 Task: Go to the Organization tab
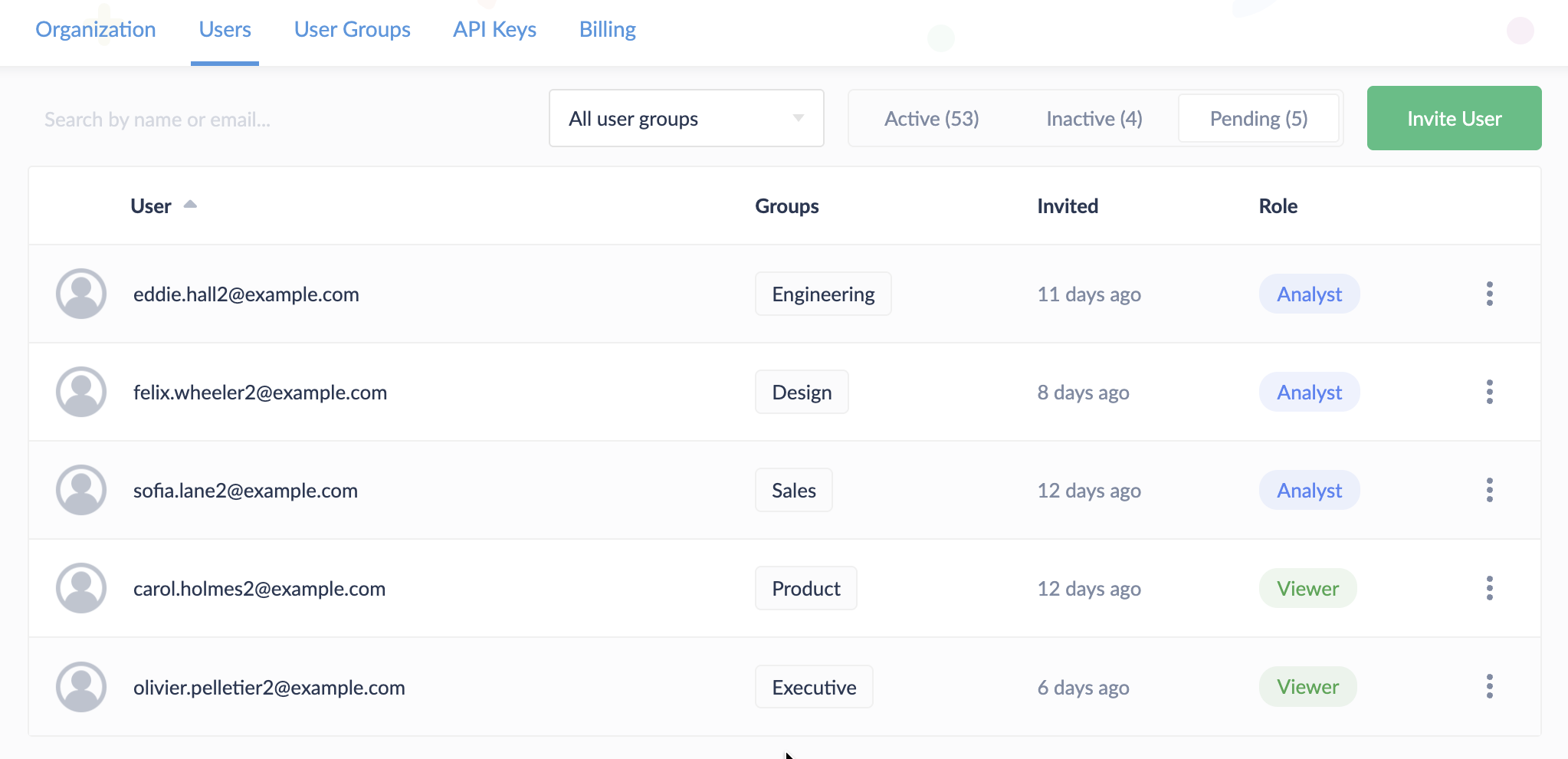click(96, 30)
